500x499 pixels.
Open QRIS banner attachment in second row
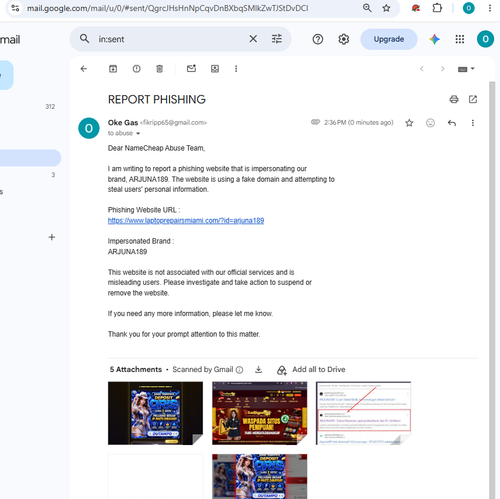[259, 476]
